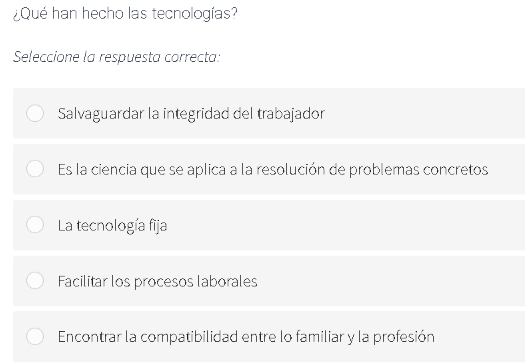The width and height of the screenshot is (525, 364).
Task: Tick radio for 'Encontrar la compatibilidad' option
Action: [x=35, y=336]
